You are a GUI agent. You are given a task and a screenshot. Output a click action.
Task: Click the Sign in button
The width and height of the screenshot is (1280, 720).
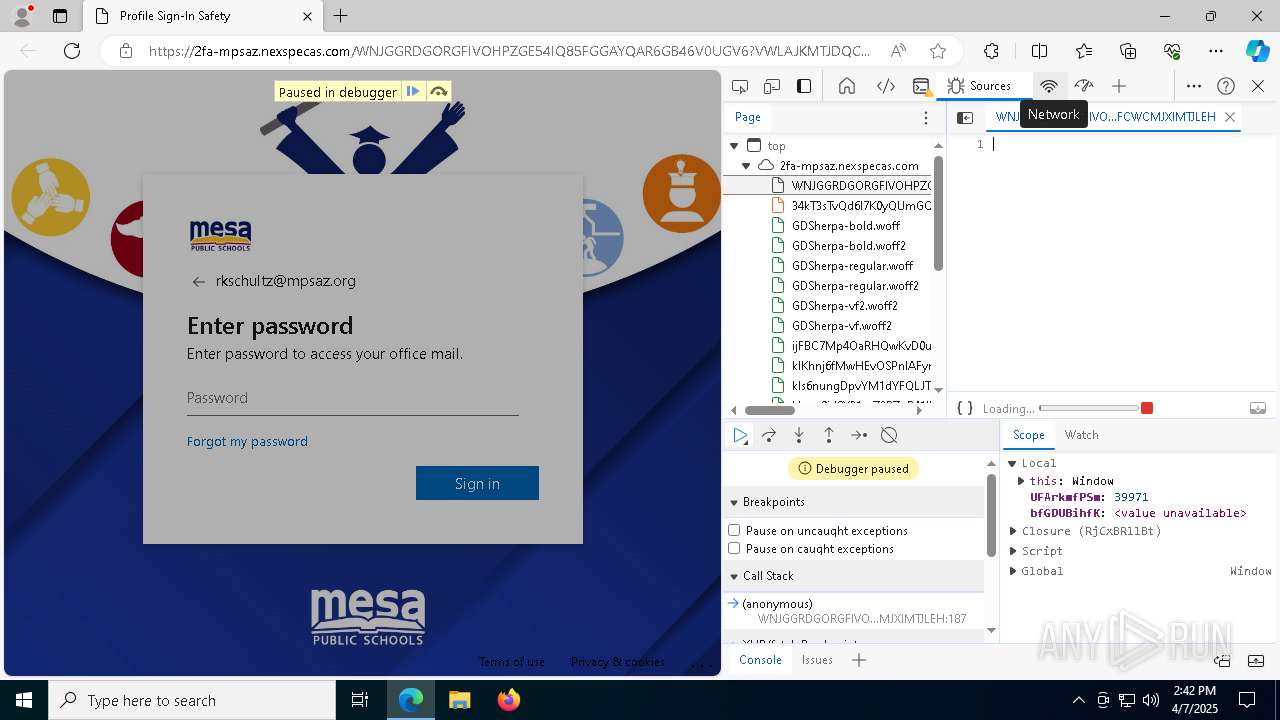[477, 483]
